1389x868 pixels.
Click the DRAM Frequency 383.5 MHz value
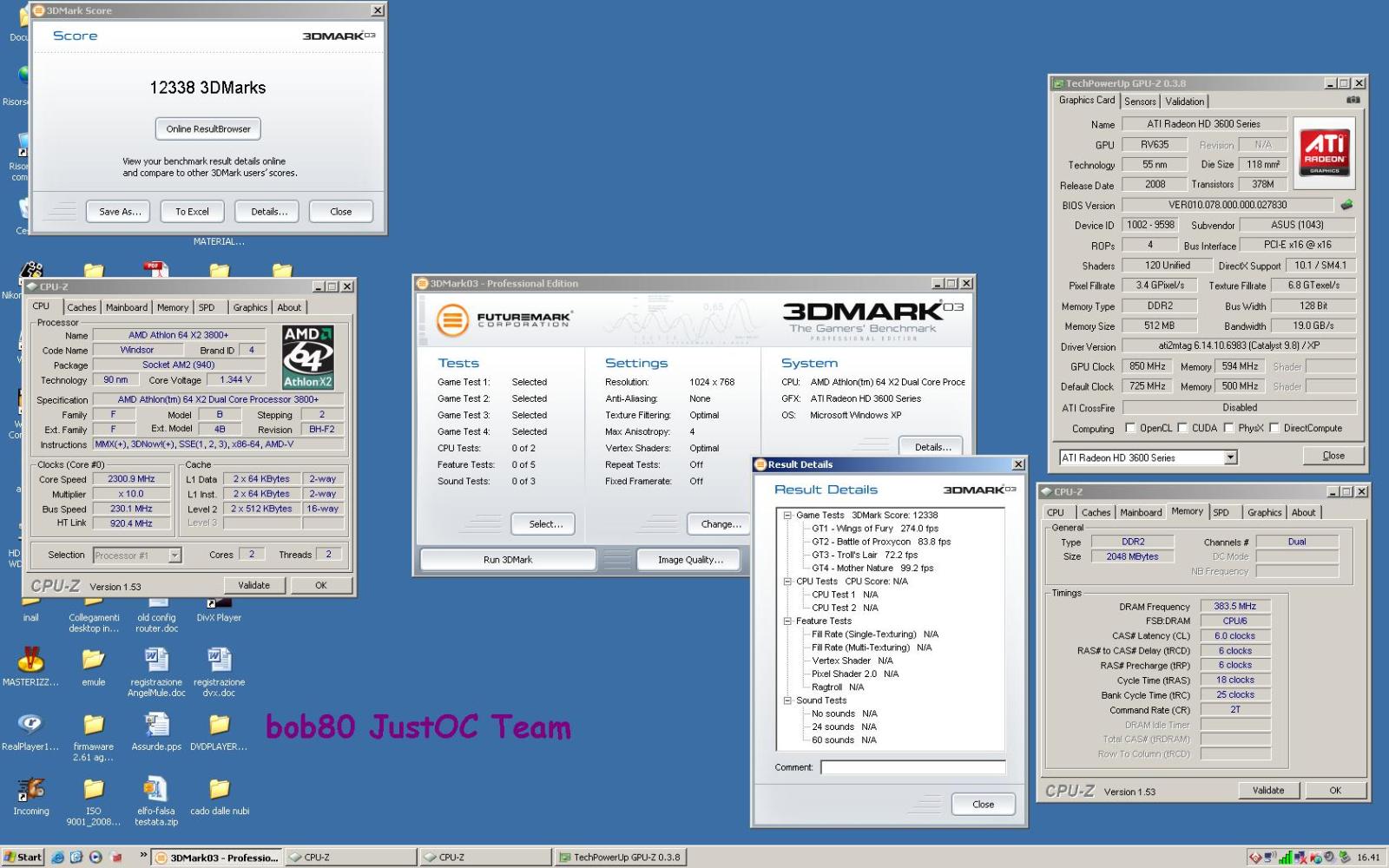tap(1235, 606)
